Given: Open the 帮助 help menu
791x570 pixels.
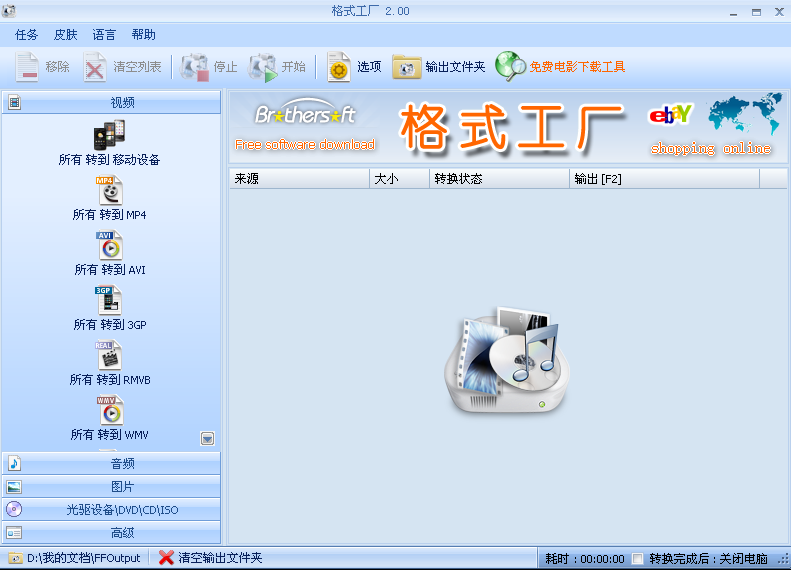Looking at the screenshot, I should [143, 35].
